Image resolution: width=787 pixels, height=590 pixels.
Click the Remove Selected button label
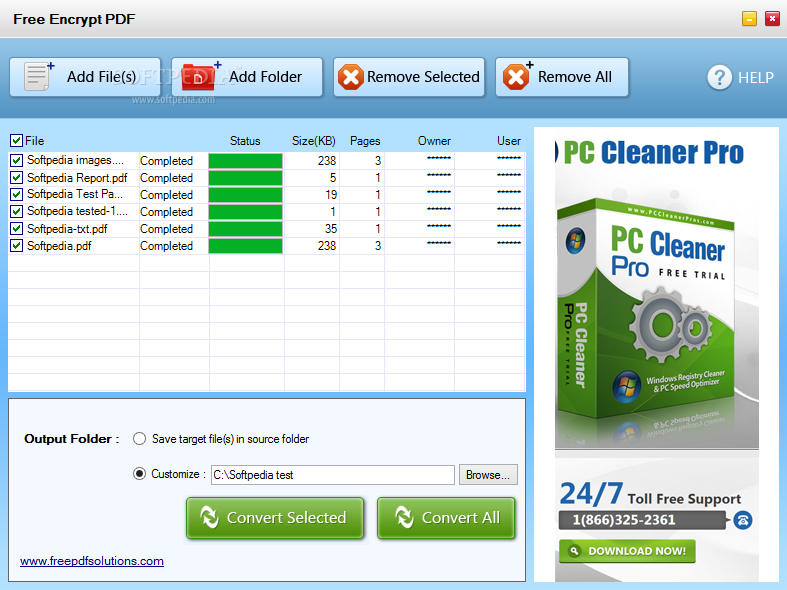coord(423,77)
